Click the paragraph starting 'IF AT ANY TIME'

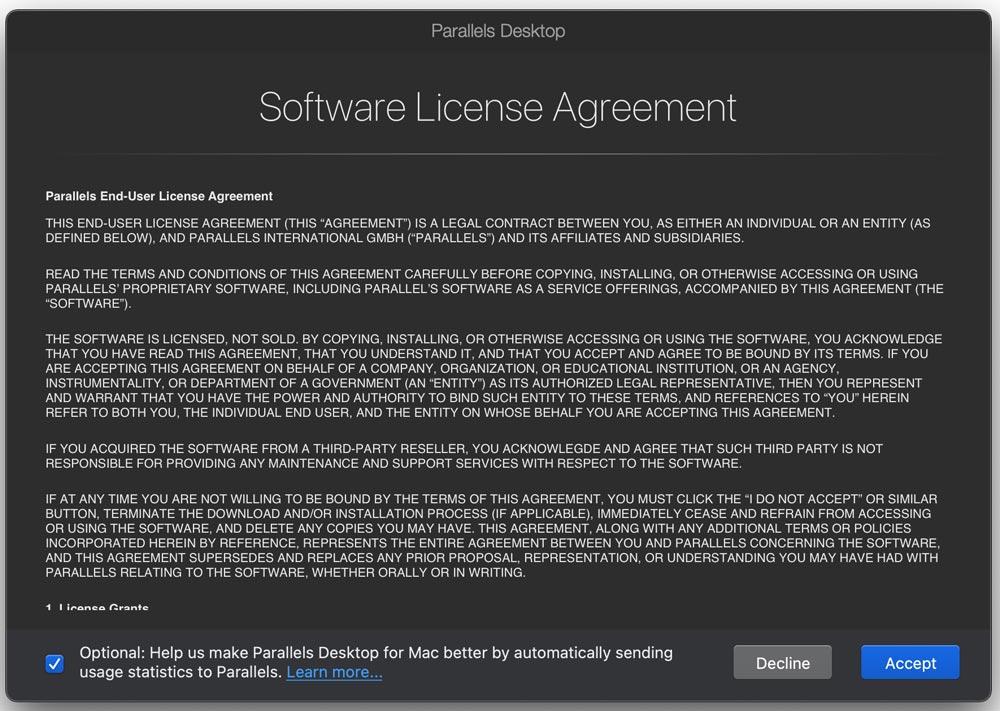point(492,536)
